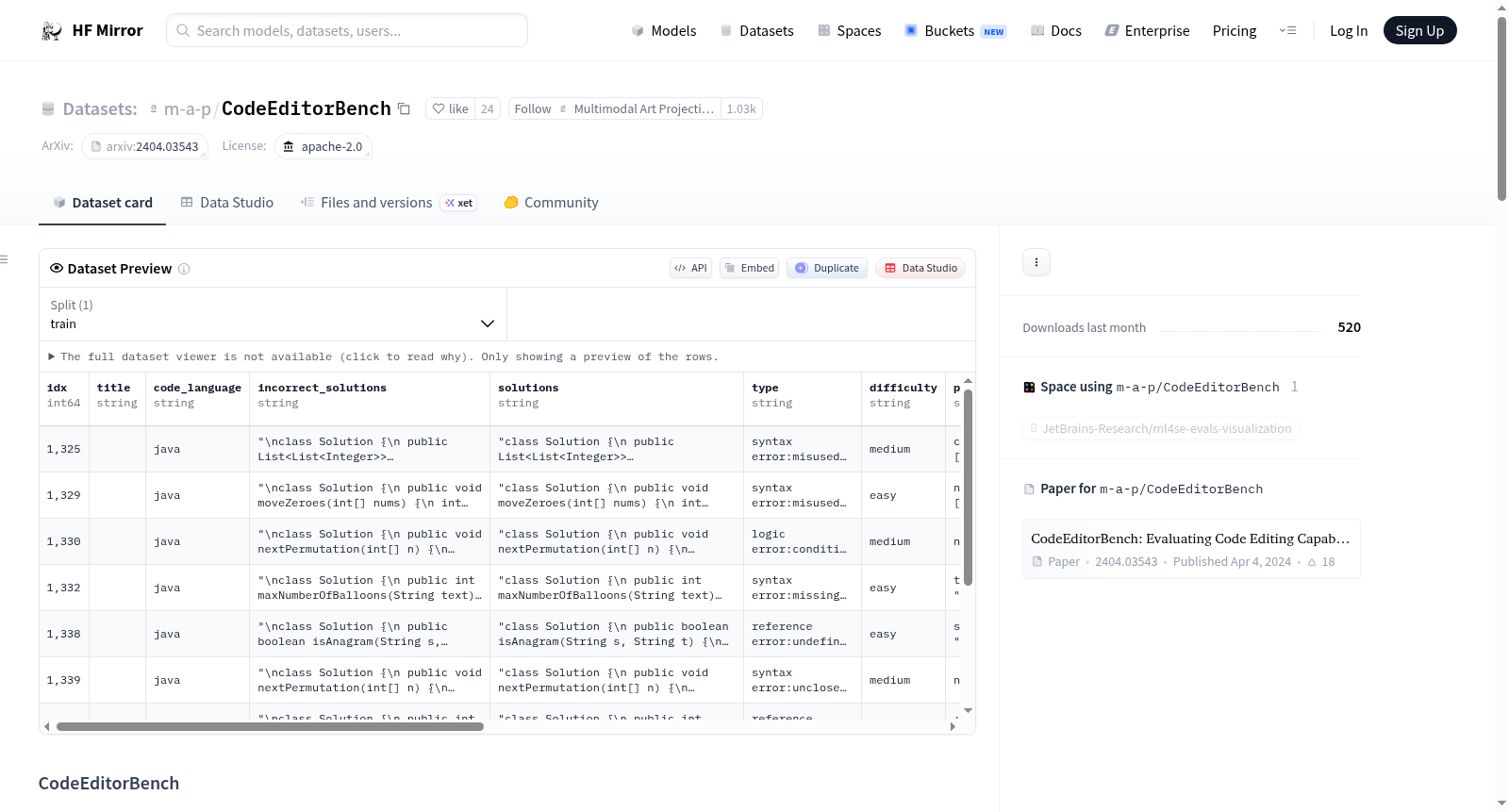This screenshot has width=1509, height=812.
Task: Click the Duplicate button
Action: coord(827,268)
